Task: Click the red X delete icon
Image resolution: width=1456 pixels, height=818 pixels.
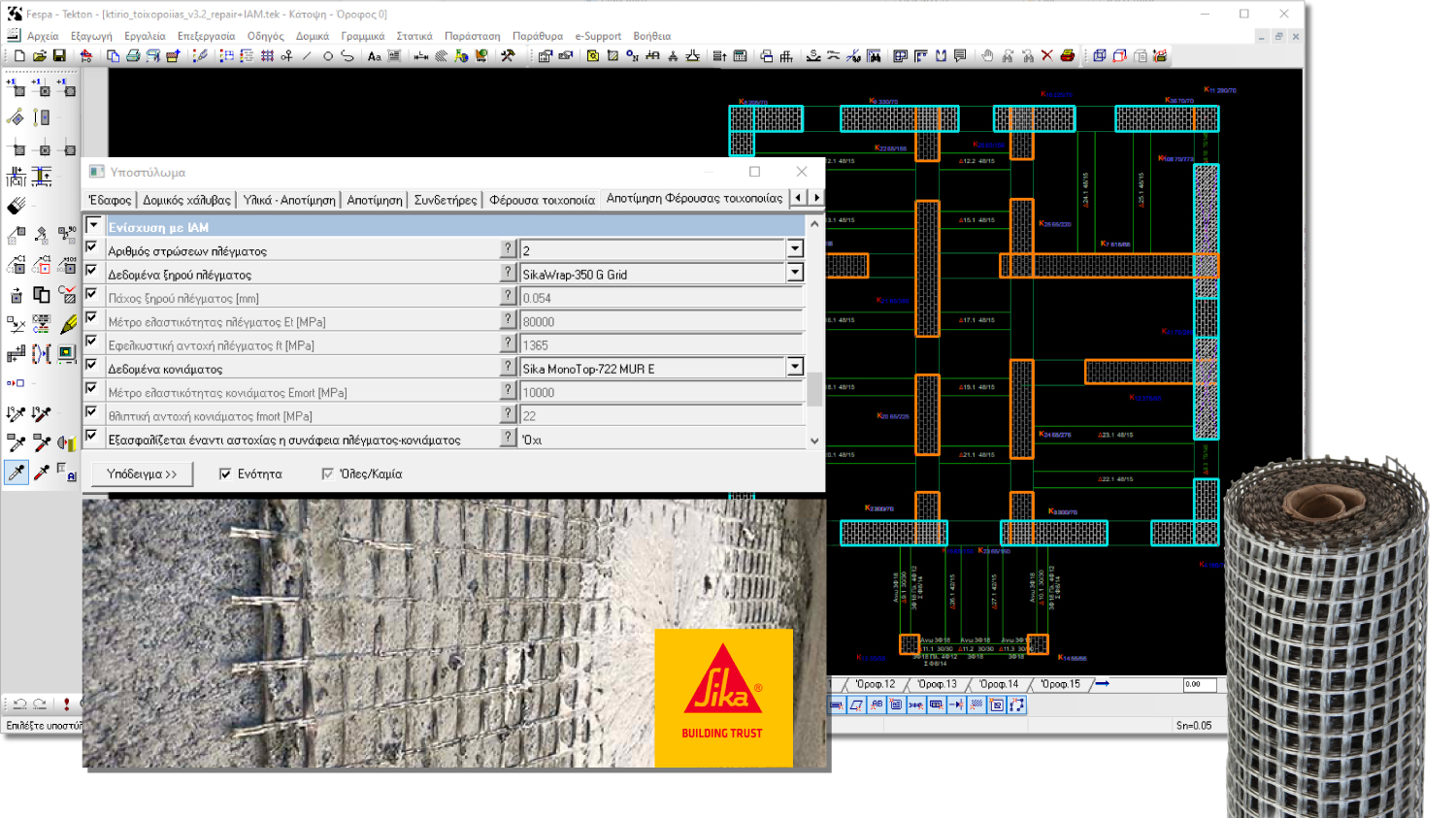Action: pyautogui.click(x=1046, y=56)
